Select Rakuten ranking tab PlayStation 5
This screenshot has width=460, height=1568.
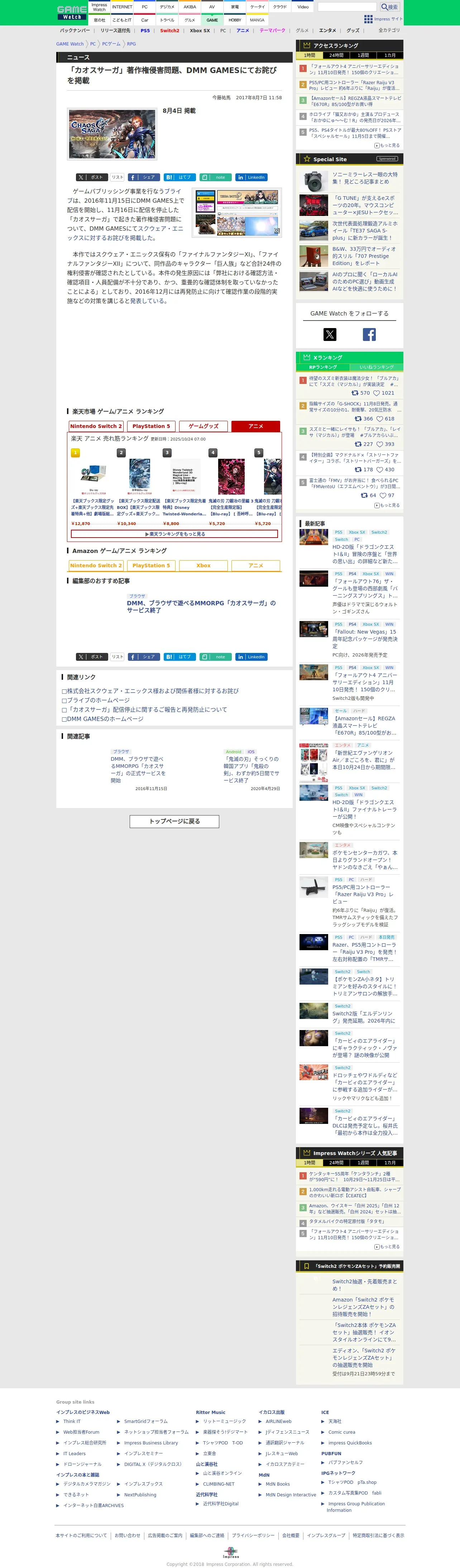[152, 426]
